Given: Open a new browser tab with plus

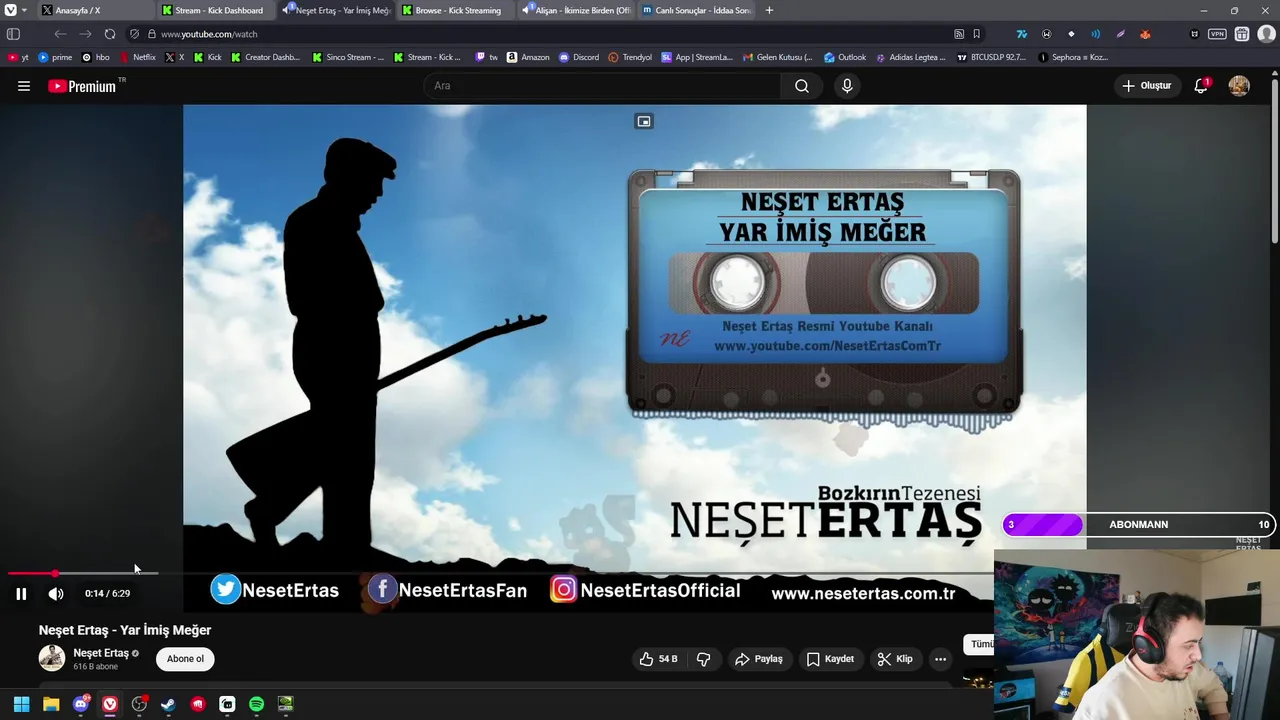Looking at the screenshot, I should [769, 10].
